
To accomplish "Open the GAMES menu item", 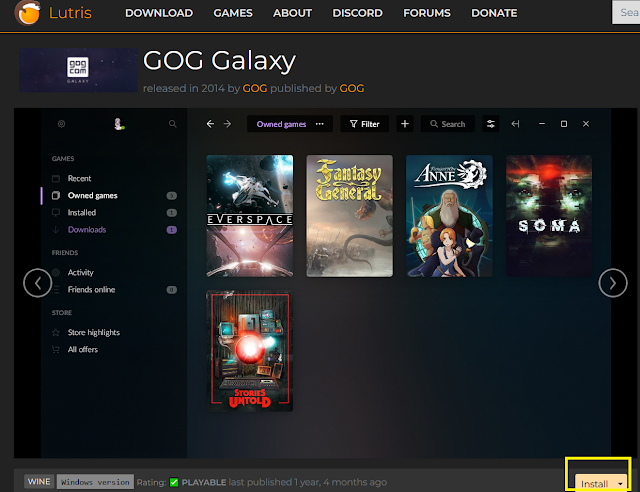I will click(x=233, y=13).
